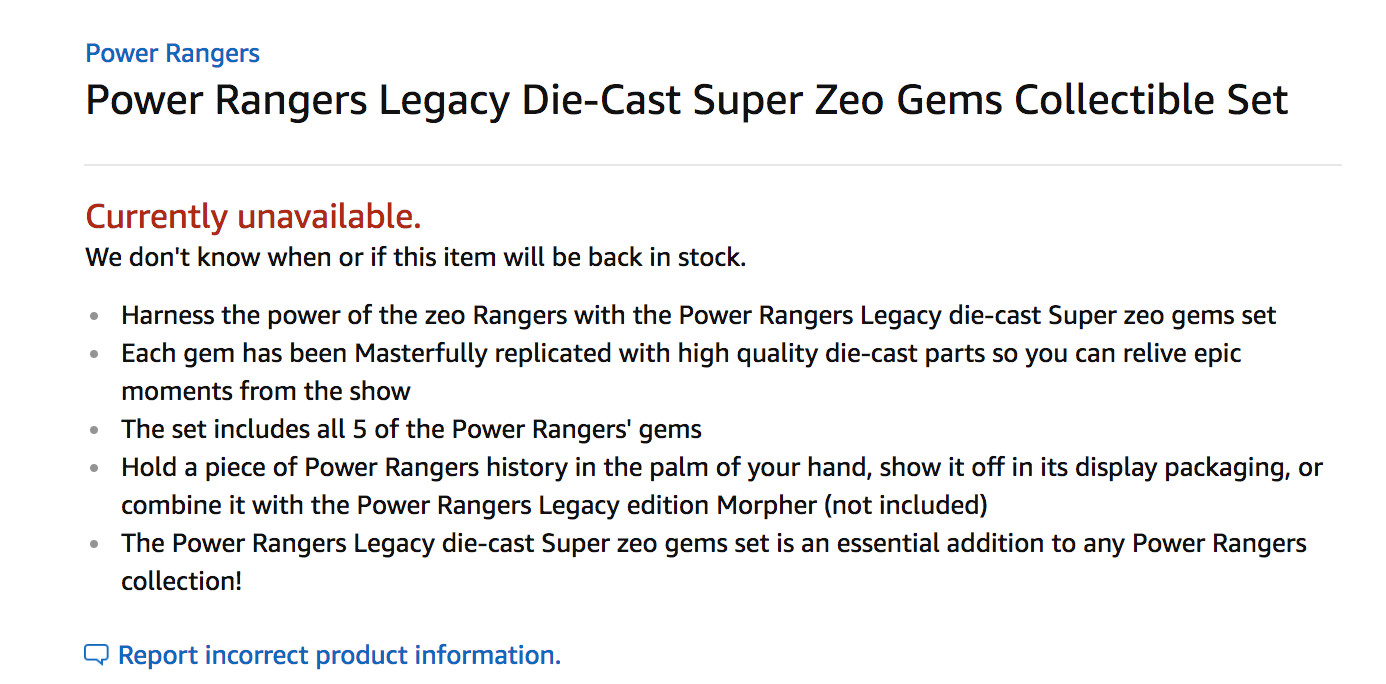Click the essential addition bullet text
The height and width of the screenshot is (684, 1386).
click(x=713, y=544)
